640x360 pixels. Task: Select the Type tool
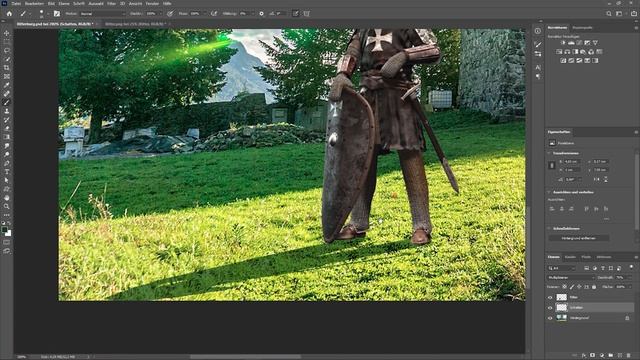coord(7,171)
